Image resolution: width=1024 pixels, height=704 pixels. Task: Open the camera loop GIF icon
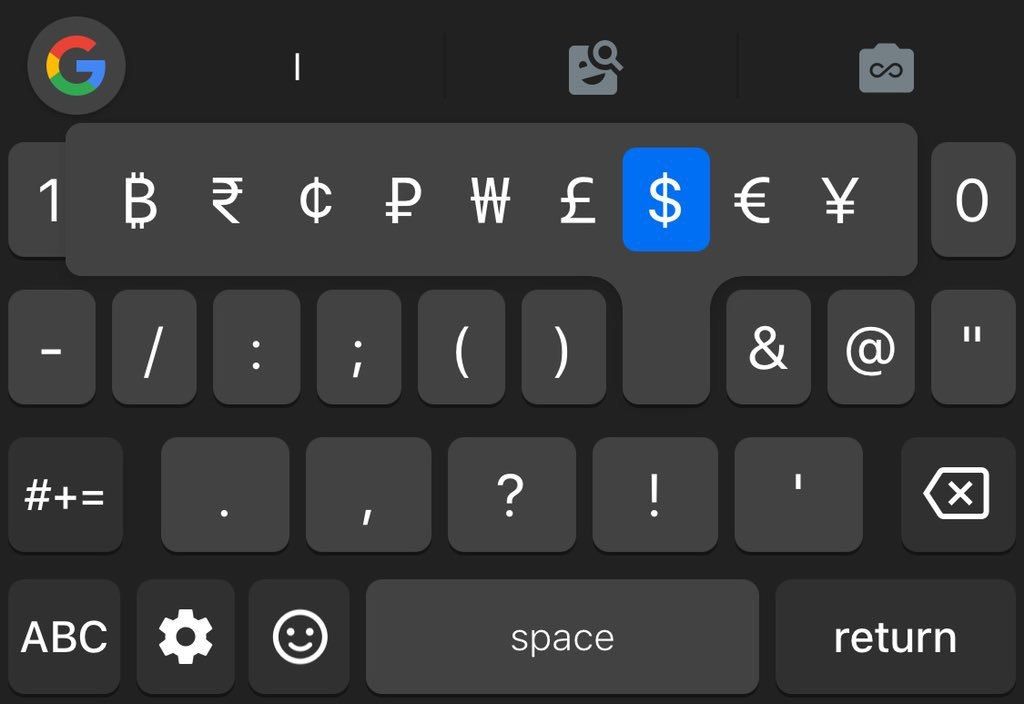point(886,68)
